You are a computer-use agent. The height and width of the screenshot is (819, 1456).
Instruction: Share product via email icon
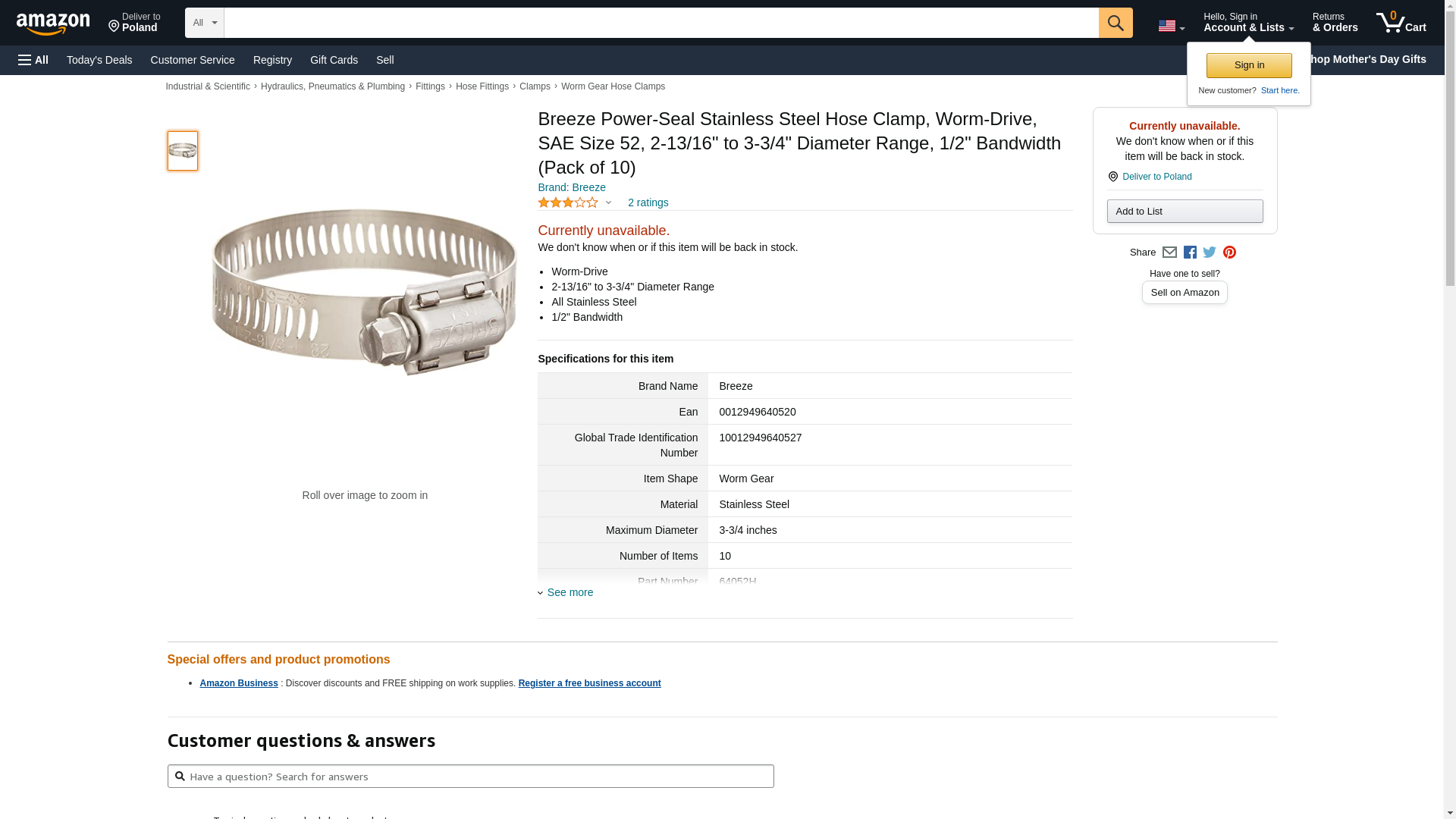(x=1169, y=253)
